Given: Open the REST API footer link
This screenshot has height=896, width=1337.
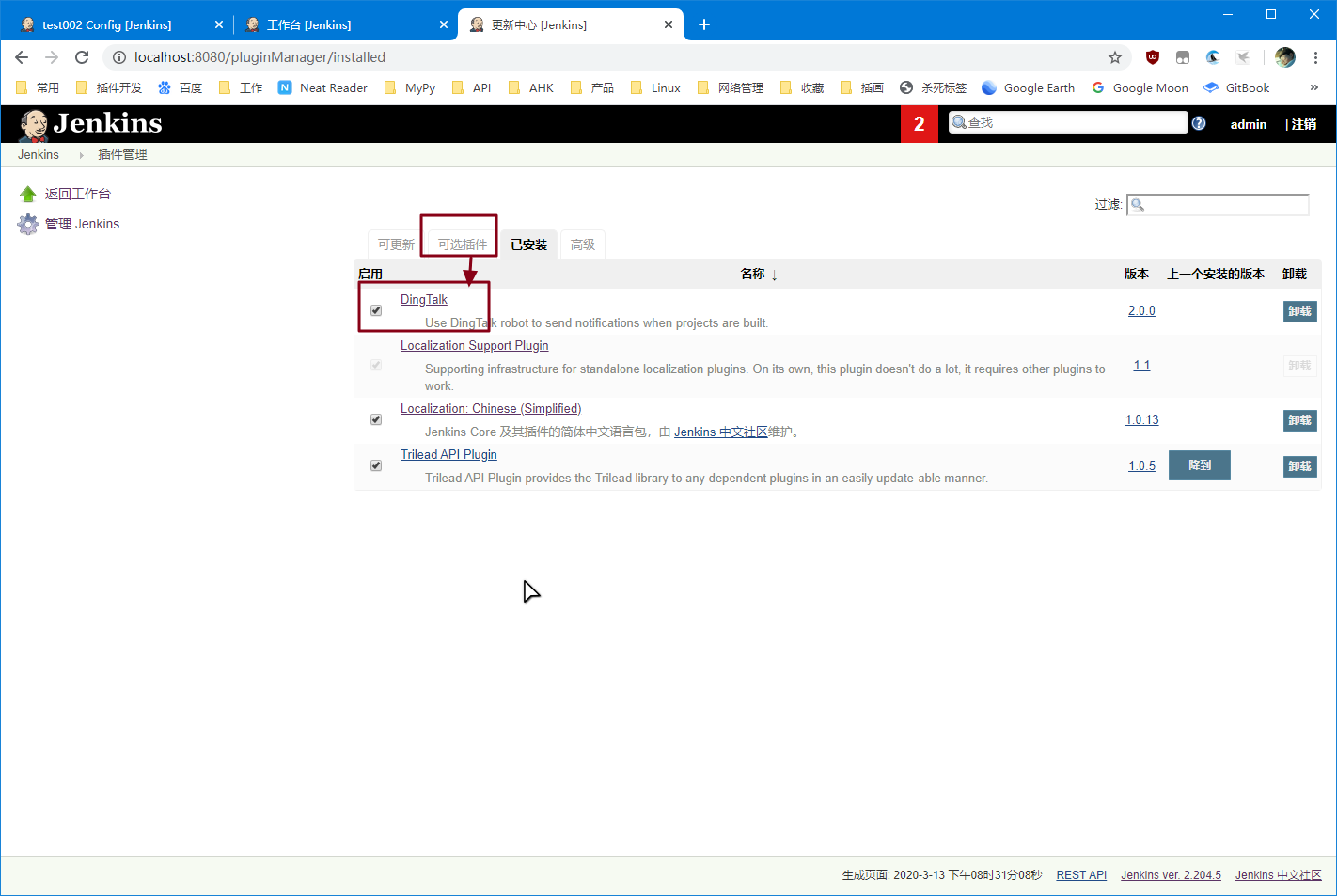Looking at the screenshot, I should [1081, 875].
